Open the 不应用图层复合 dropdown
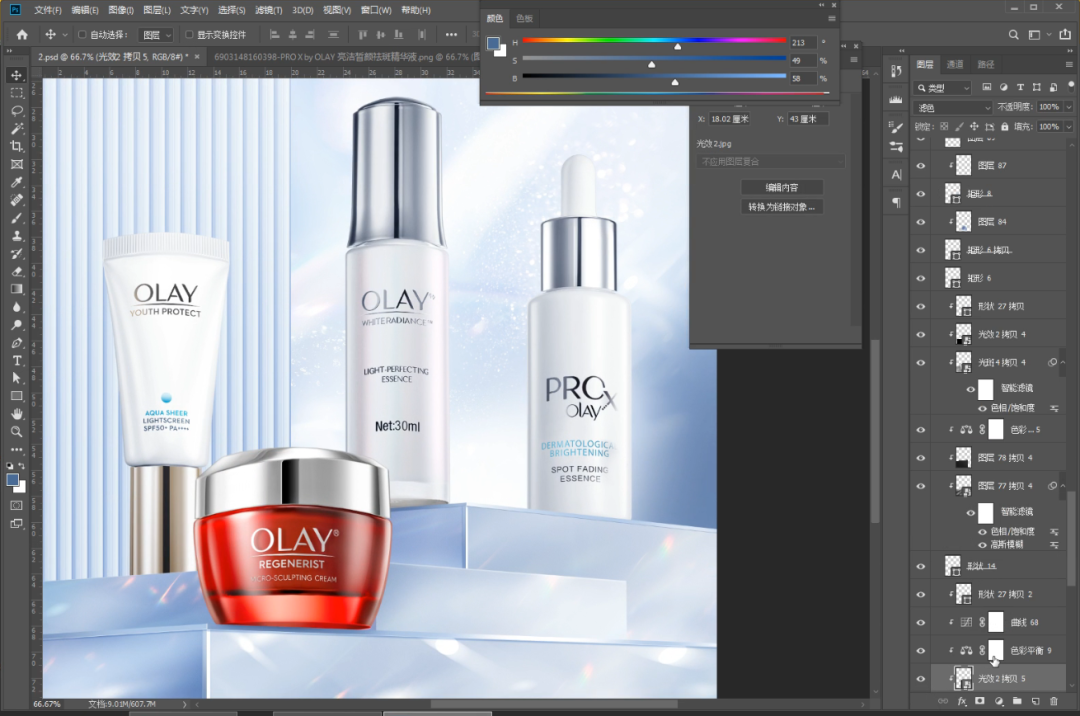Screen dimensions: 1080x716 point(770,161)
